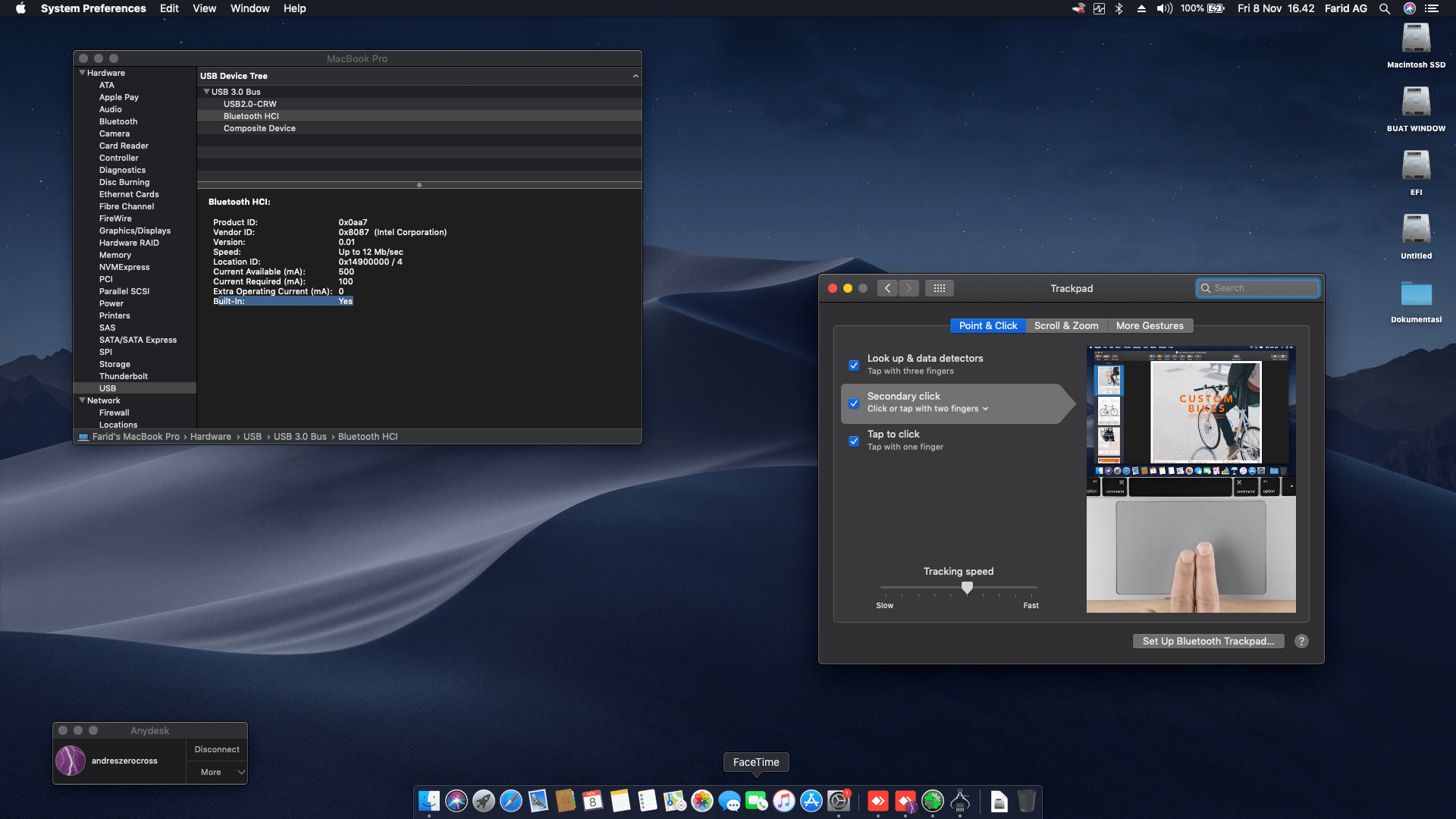
Task: Uncheck the Tap to click checkbox
Action: [854, 441]
